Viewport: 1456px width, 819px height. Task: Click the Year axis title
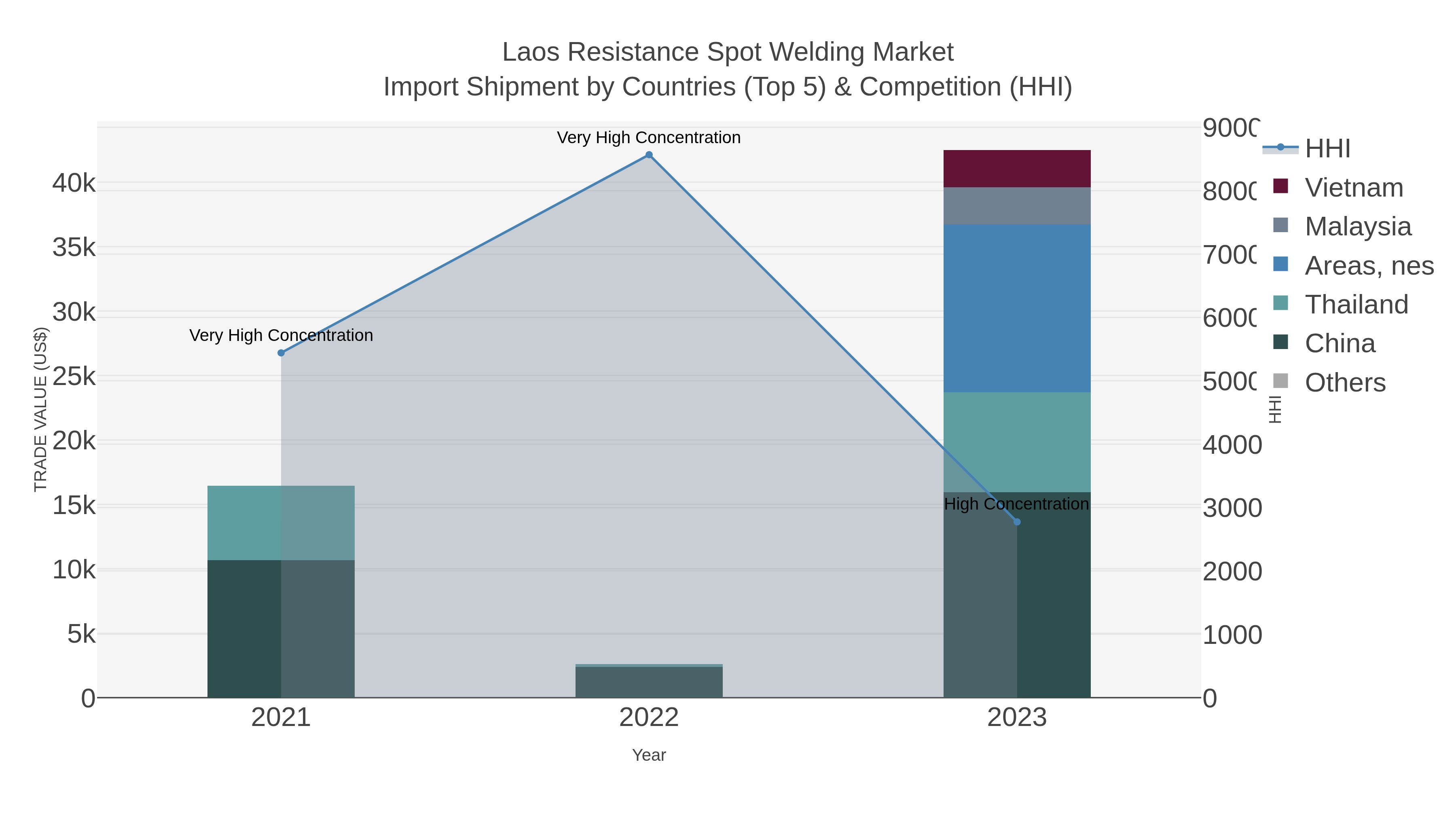(649, 755)
